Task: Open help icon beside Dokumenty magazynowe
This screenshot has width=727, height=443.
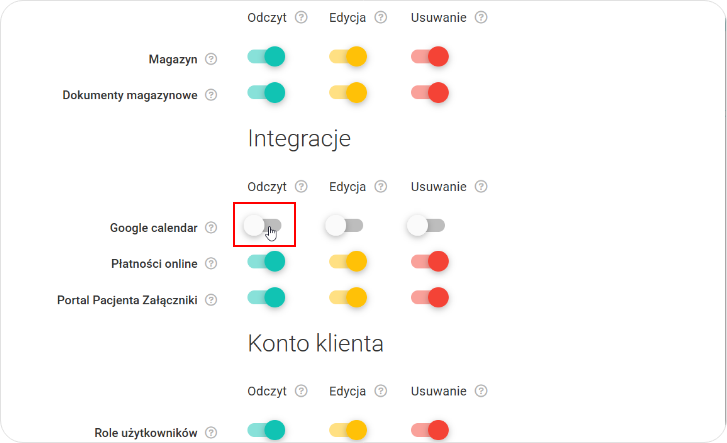Action: pyautogui.click(x=211, y=95)
